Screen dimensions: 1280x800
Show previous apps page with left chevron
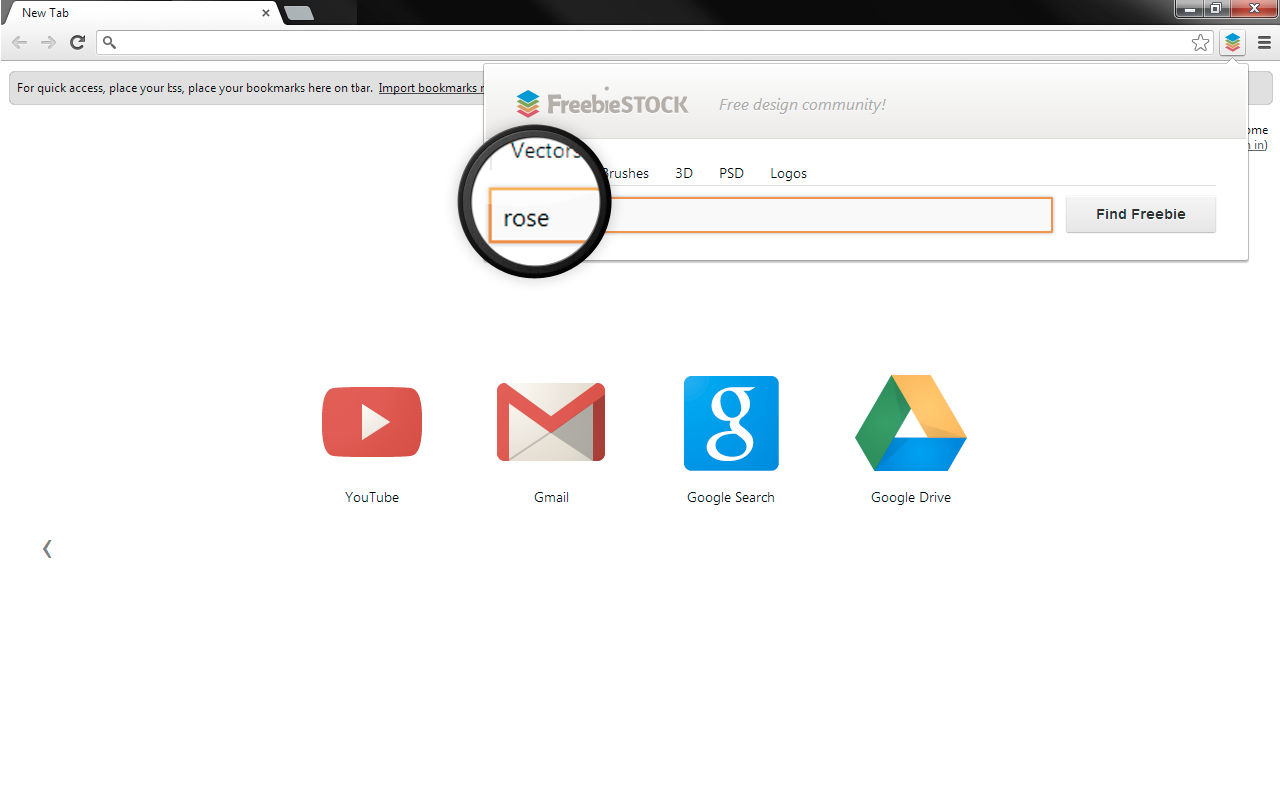(47, 548)
